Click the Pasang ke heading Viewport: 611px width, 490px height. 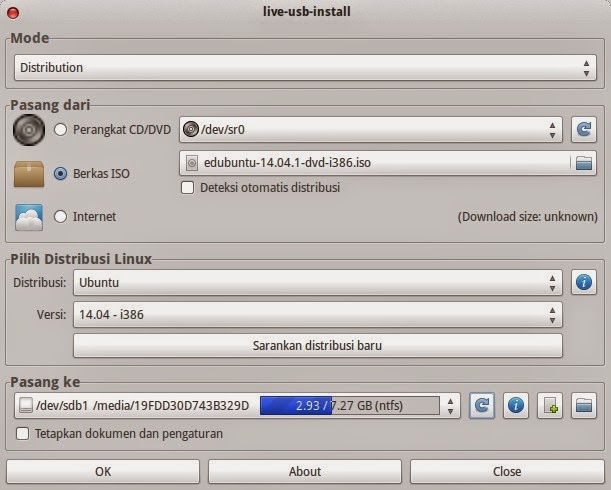click(45, 382)
